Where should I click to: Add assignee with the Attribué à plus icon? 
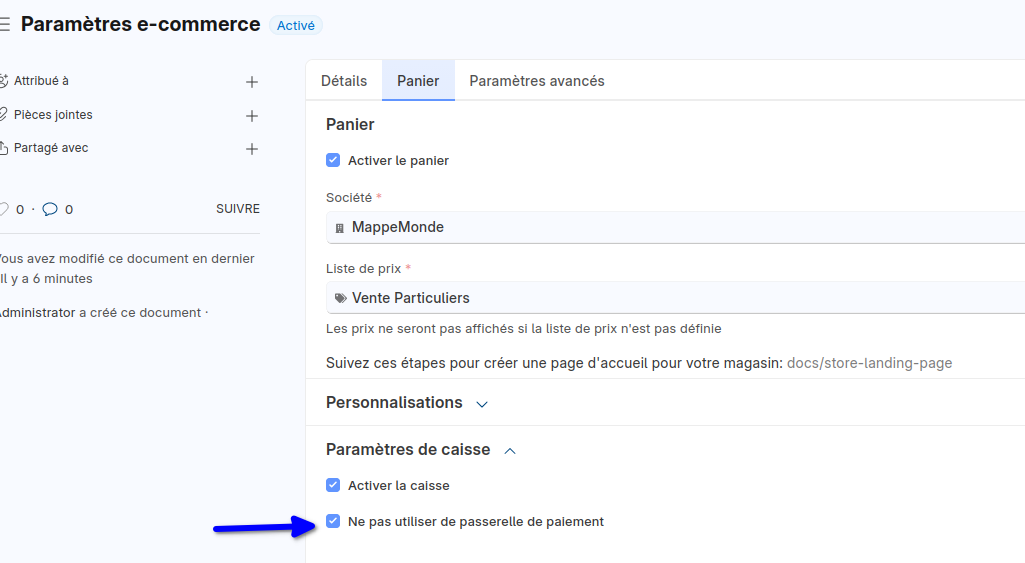pyautogui.click(x=252, y=82)
